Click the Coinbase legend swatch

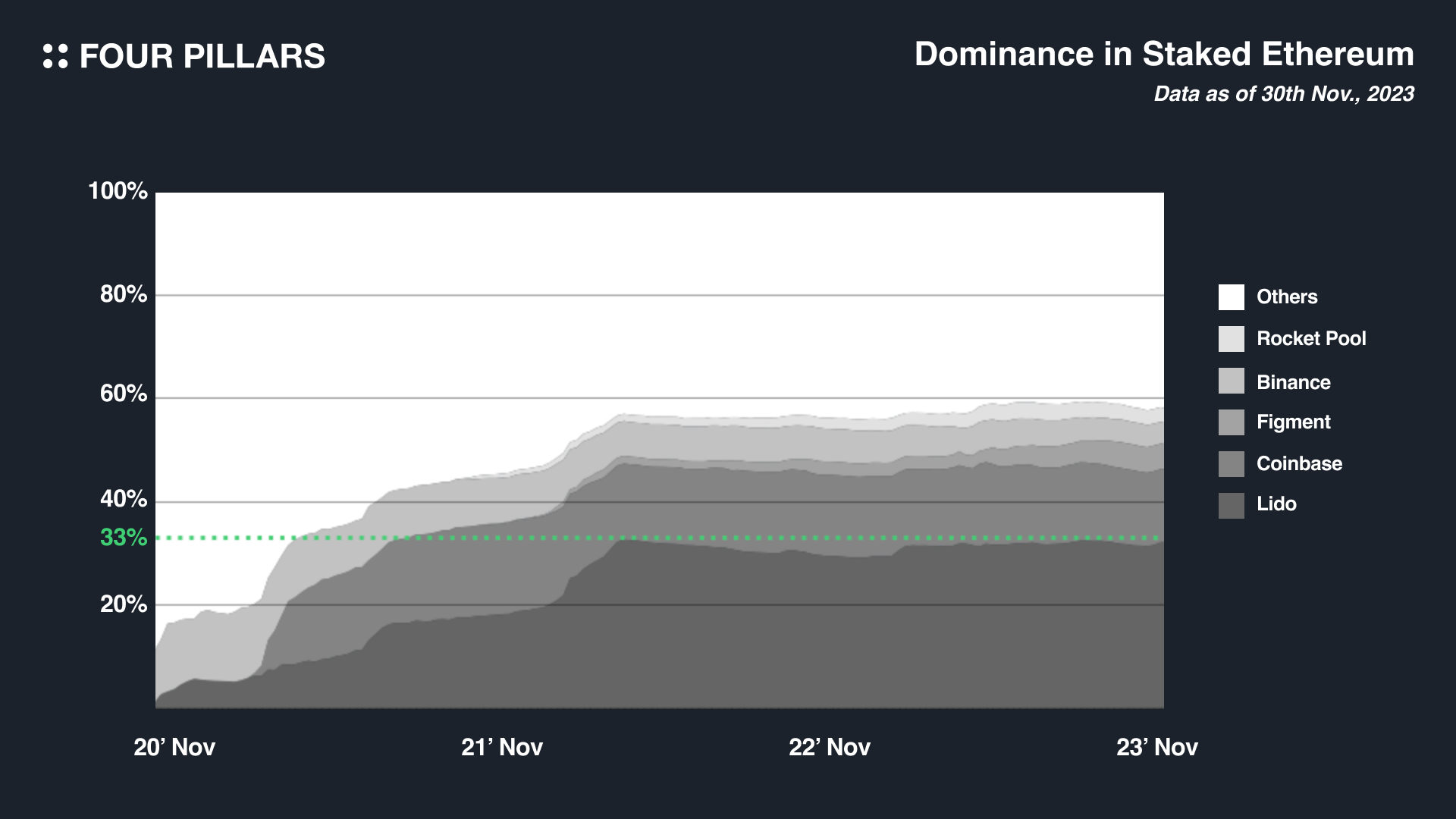(1231, 464)
